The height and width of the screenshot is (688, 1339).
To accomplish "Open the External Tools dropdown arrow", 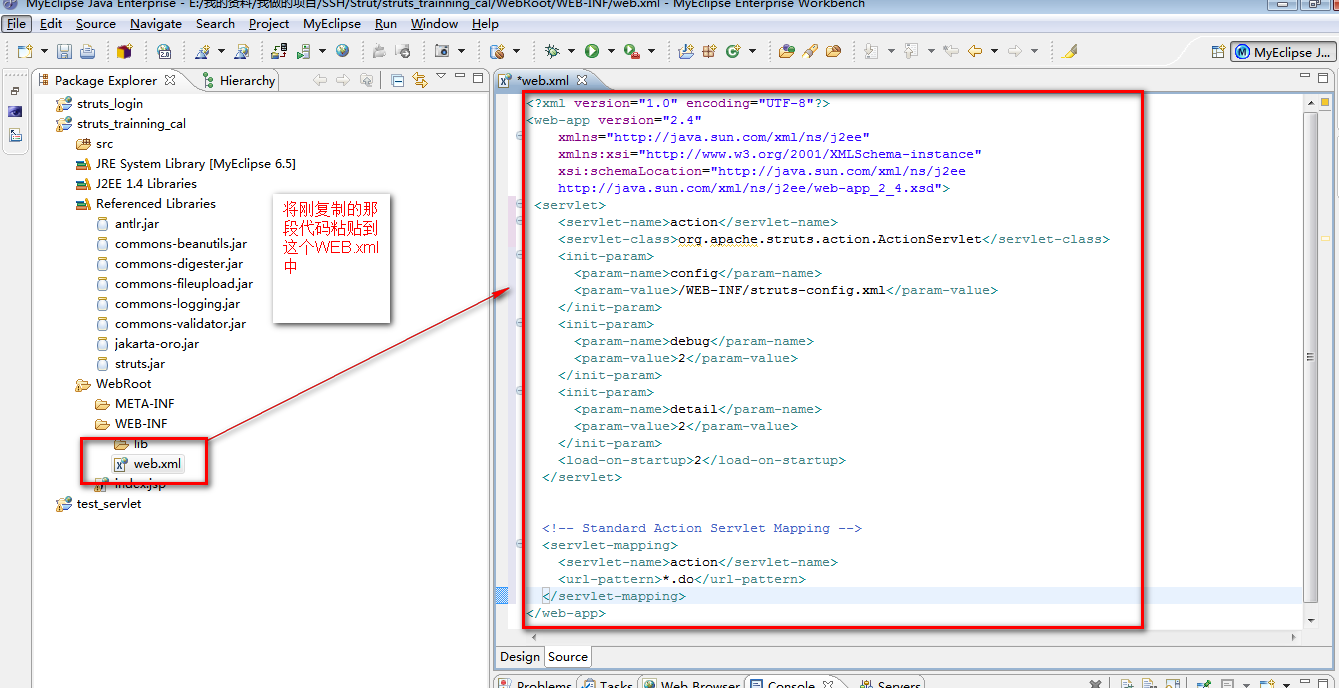I will pos(651,51).
